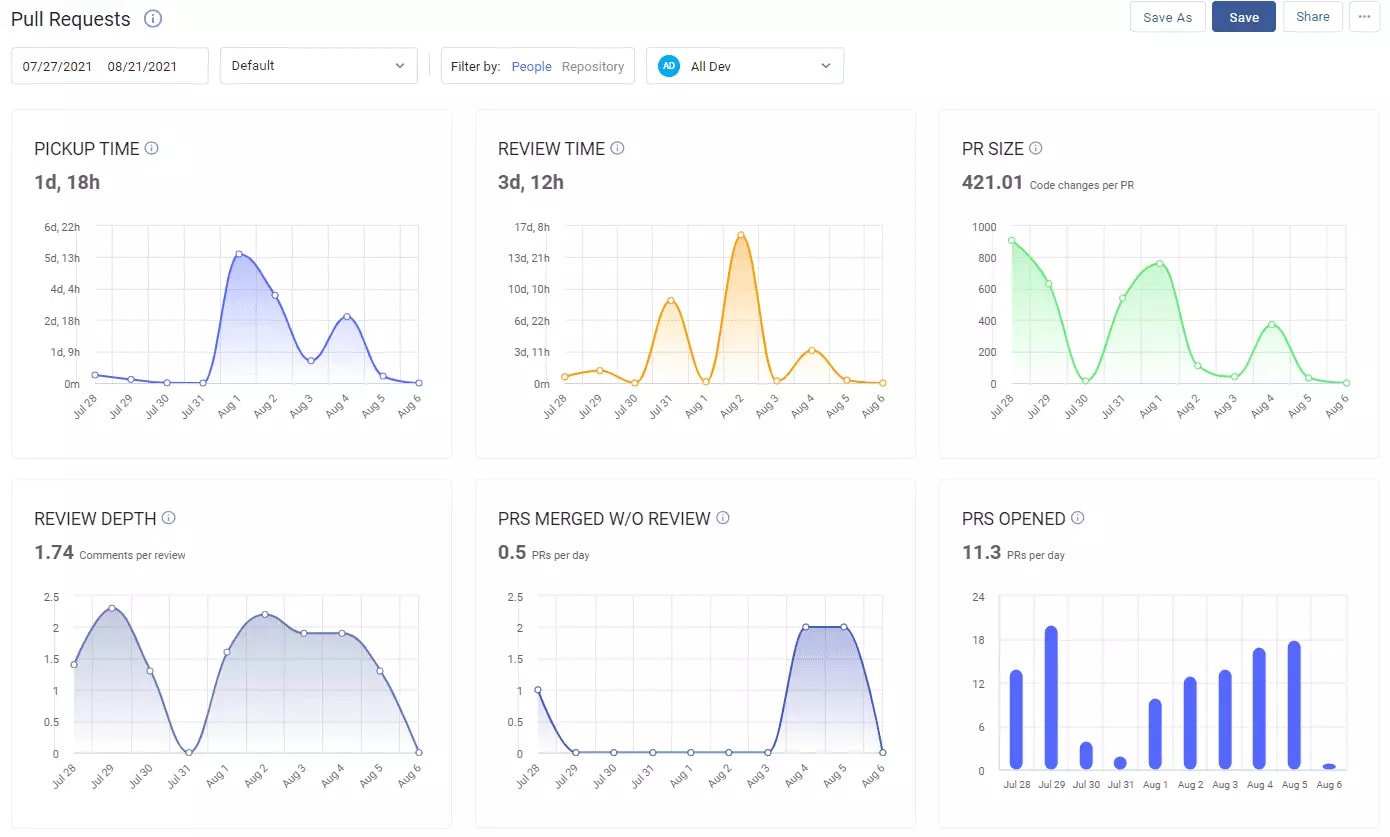Image resolution: width=1390 pixels, height=837 pixels.
Task: Click the Review Time info icon
Action: tap(619, 148)
